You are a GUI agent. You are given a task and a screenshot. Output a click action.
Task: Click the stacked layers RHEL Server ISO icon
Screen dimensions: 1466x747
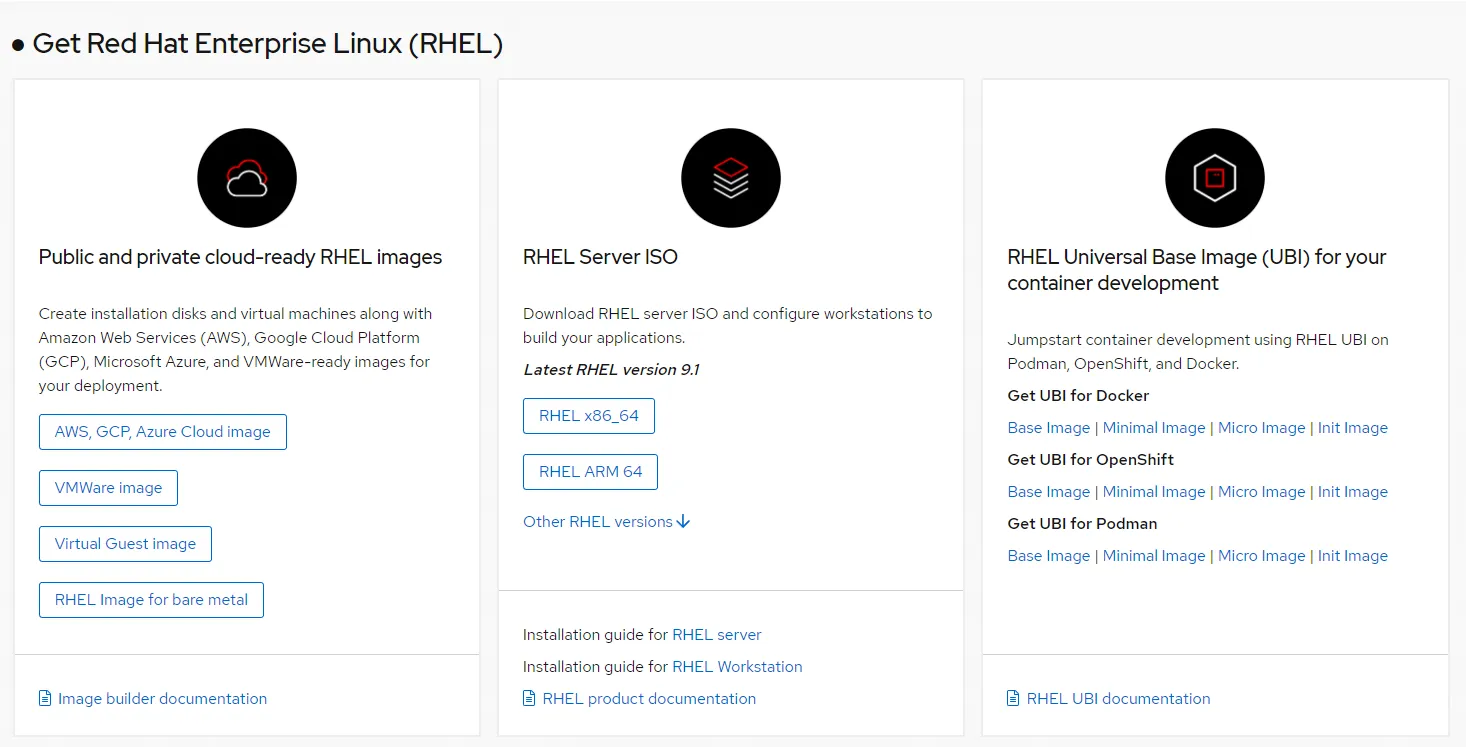731,178
